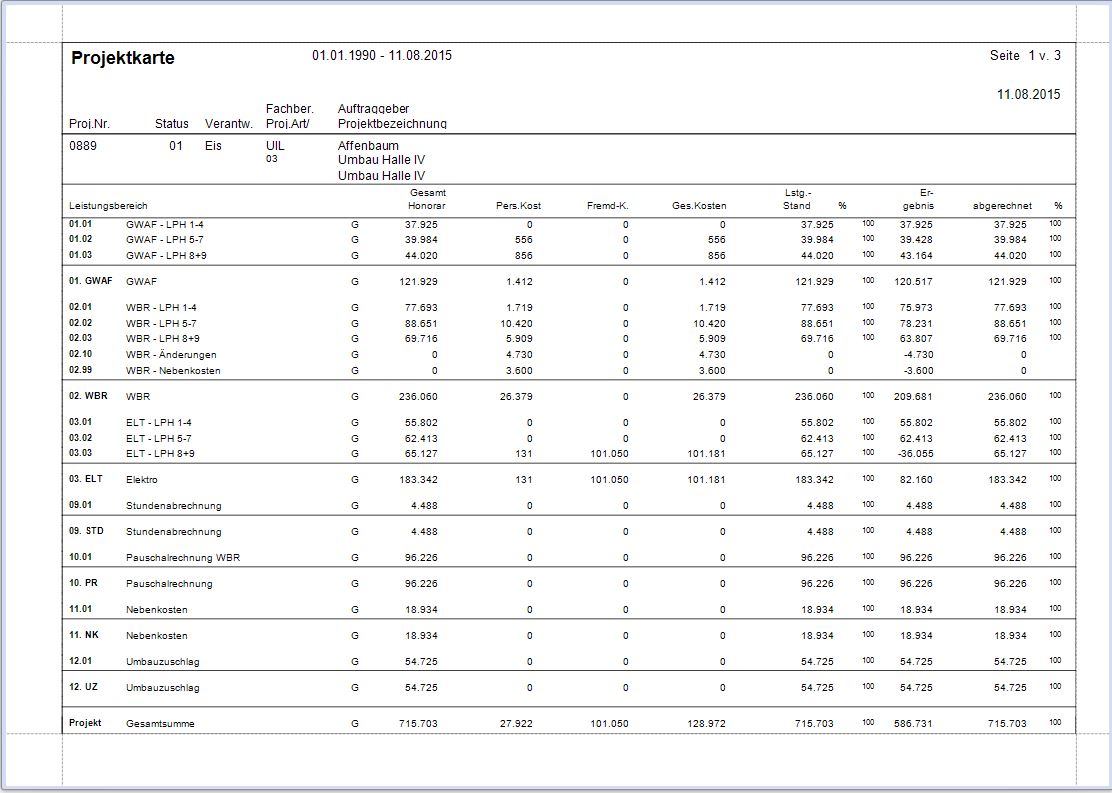Select the WBR - Änderungen row label
The image size is (1112, 793).
(x=171, y=355)
